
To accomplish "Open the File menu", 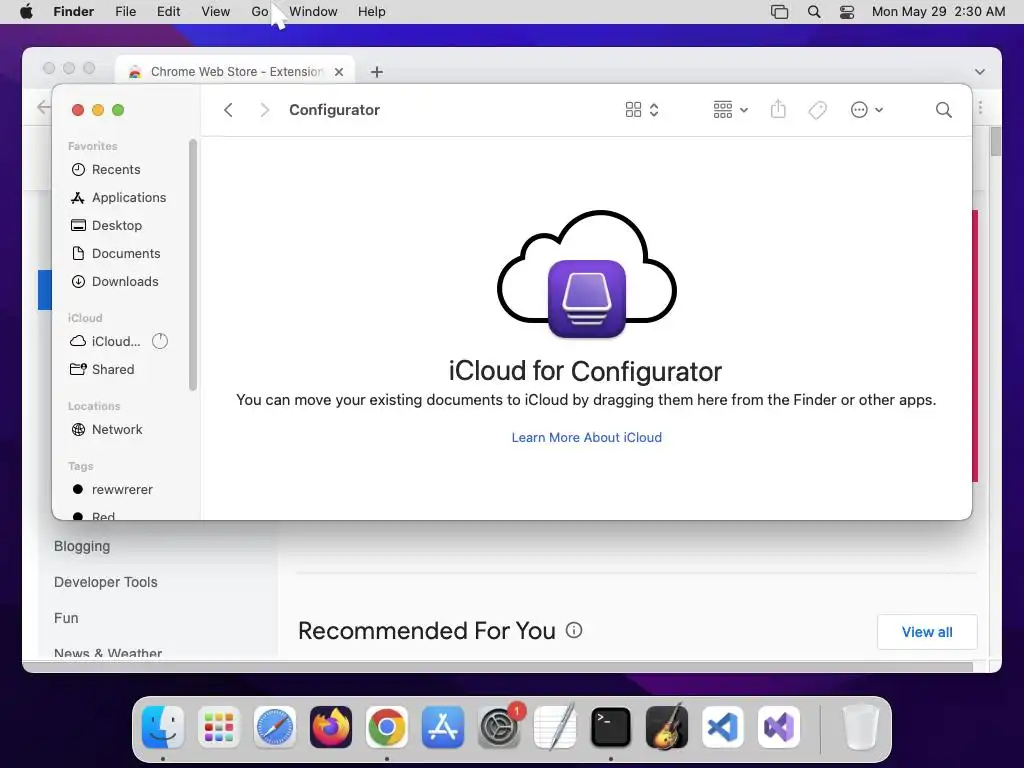I will pos(125,12).
